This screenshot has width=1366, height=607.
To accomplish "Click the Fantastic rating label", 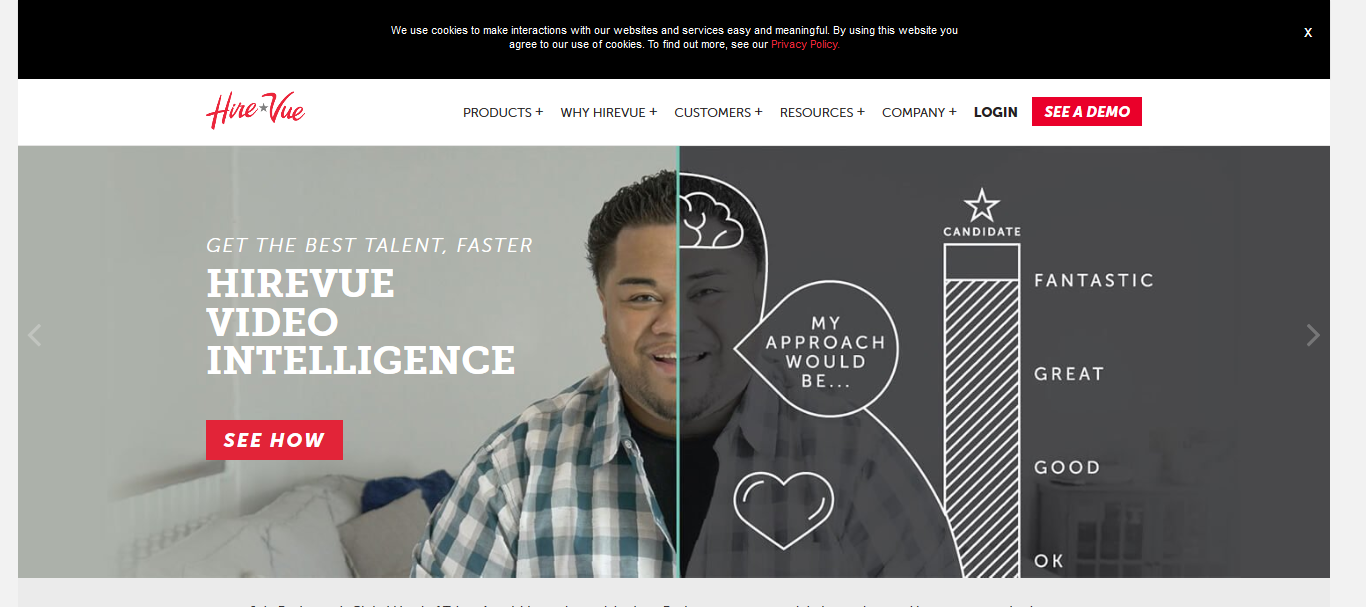I will pyautogui.click(x=1094, y=280).
